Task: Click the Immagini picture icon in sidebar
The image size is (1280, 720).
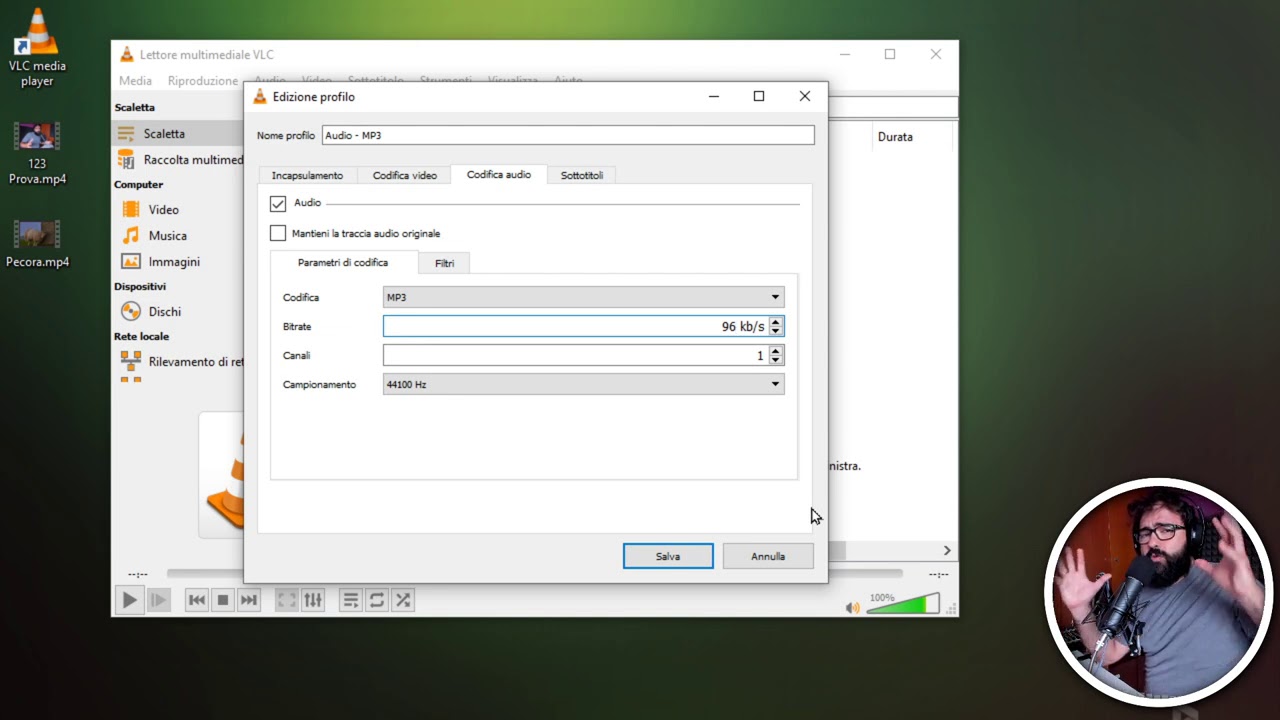Action: pyautogui.click(x=131, y=262)
